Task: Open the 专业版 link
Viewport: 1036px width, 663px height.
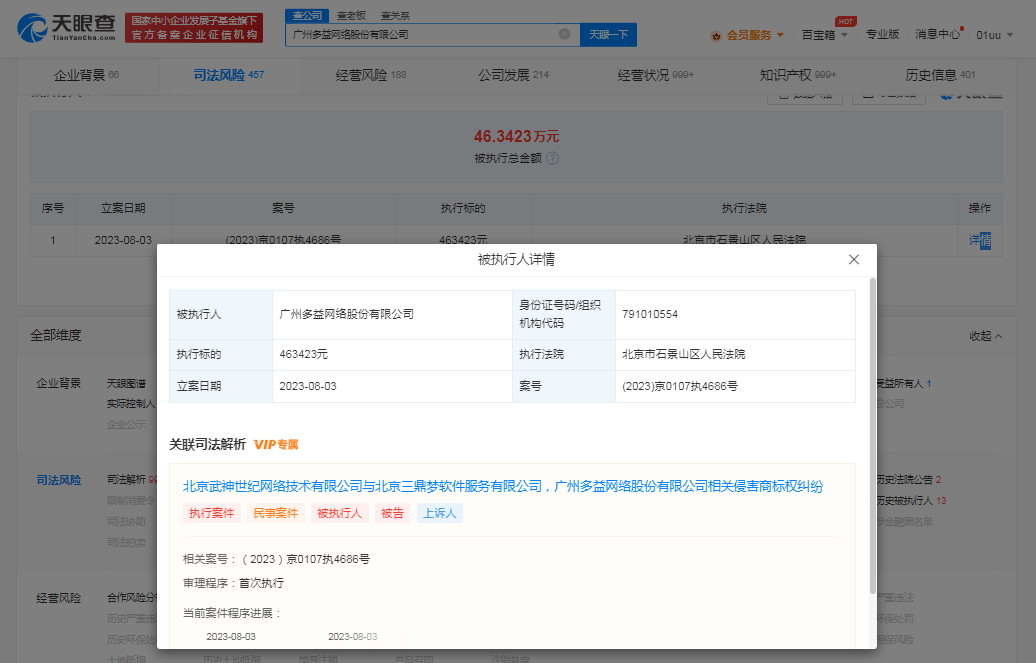Action: (x=882, y=34)
